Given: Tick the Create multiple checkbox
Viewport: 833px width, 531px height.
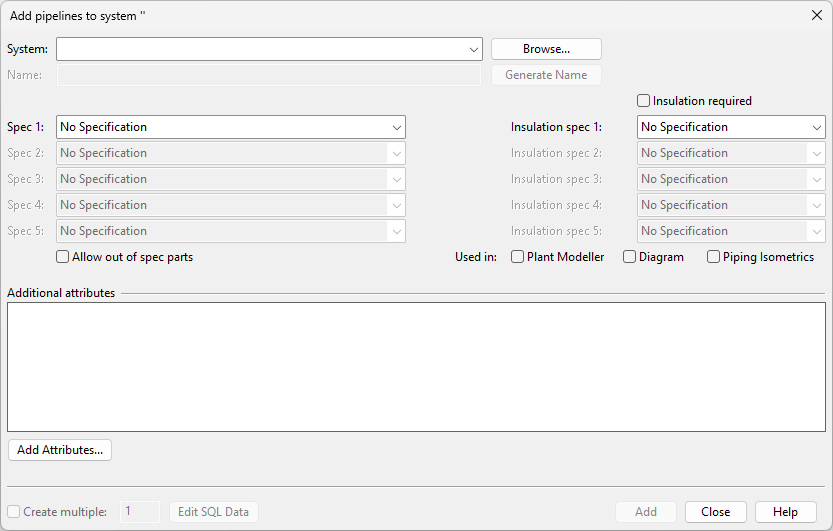Looking at the screenshot, I should click(x=14, y=512).
